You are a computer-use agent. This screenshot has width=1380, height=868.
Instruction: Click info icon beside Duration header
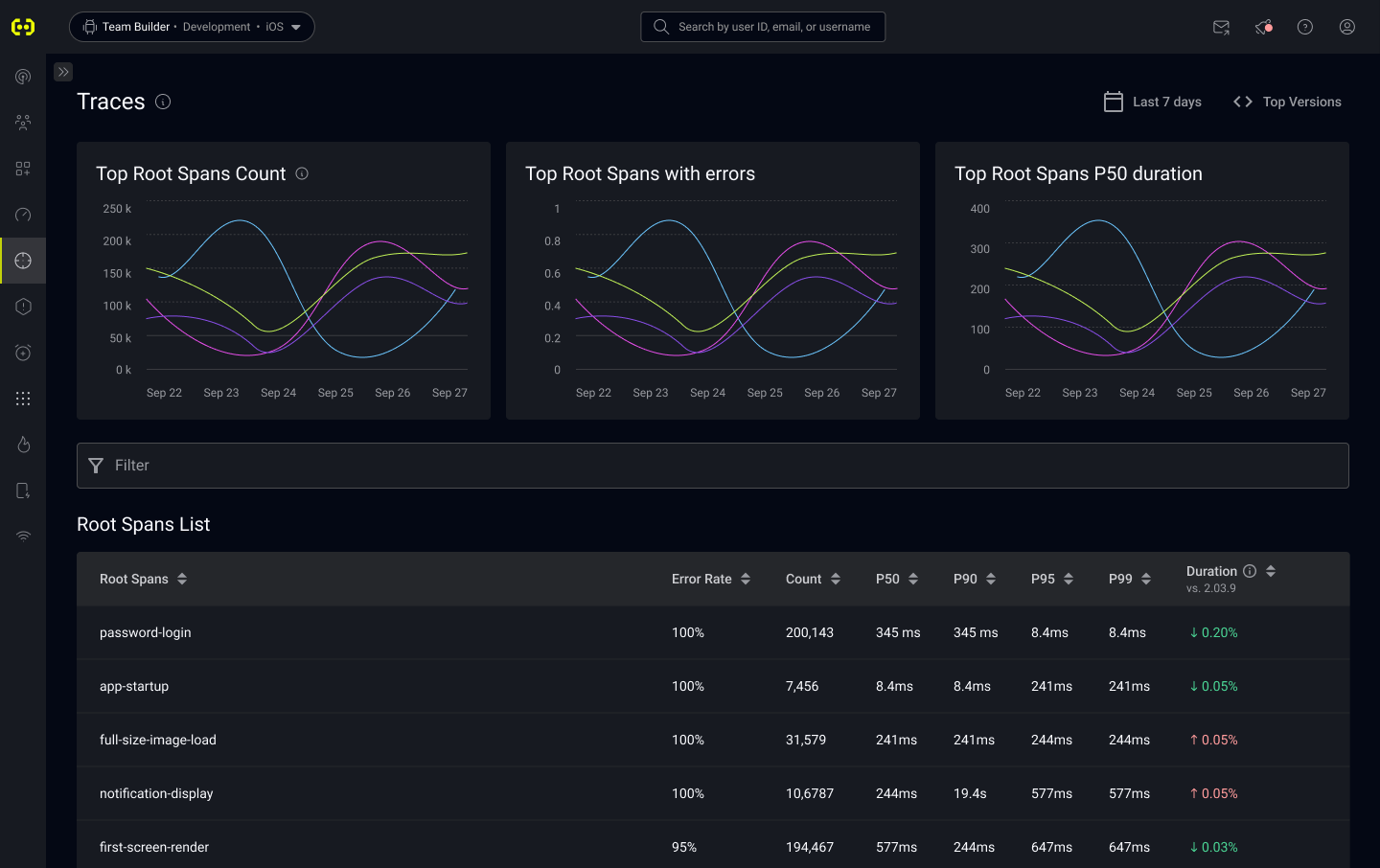[x=1250, y=571]
